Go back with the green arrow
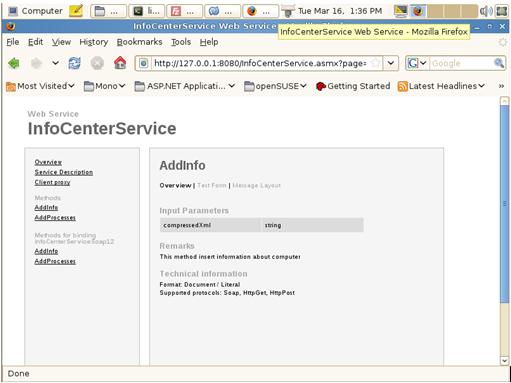This screenshot has width=511, height=383. pos(14,63)
